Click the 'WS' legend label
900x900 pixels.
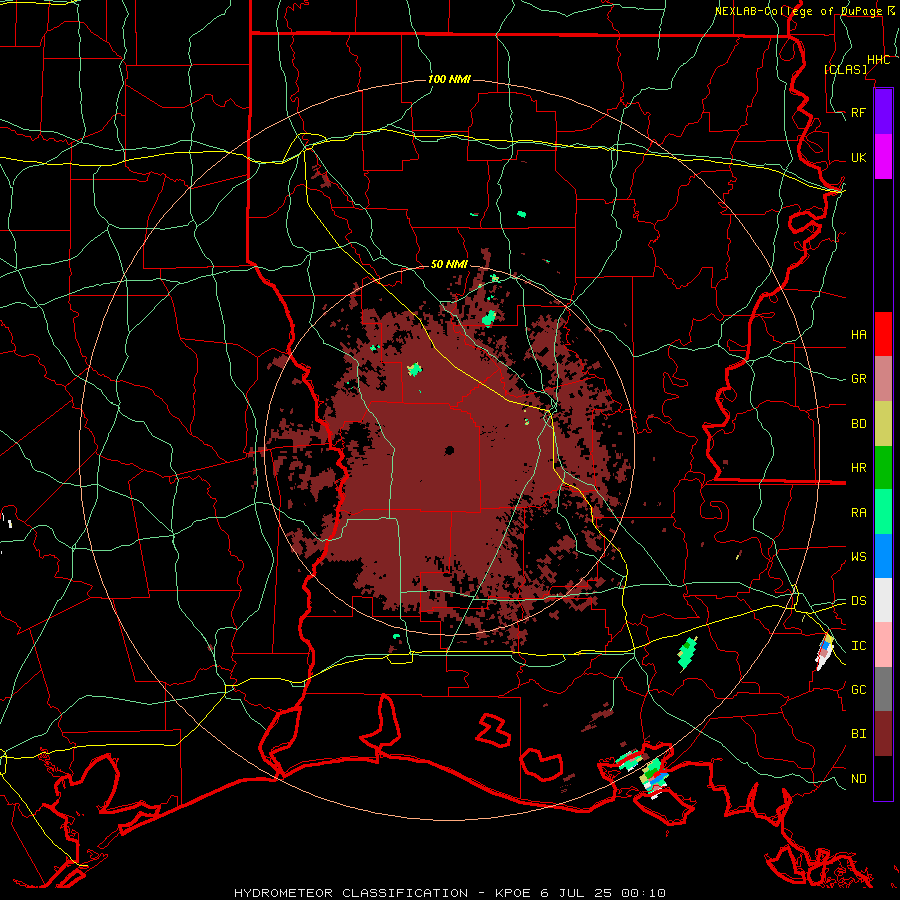[858, 557]
